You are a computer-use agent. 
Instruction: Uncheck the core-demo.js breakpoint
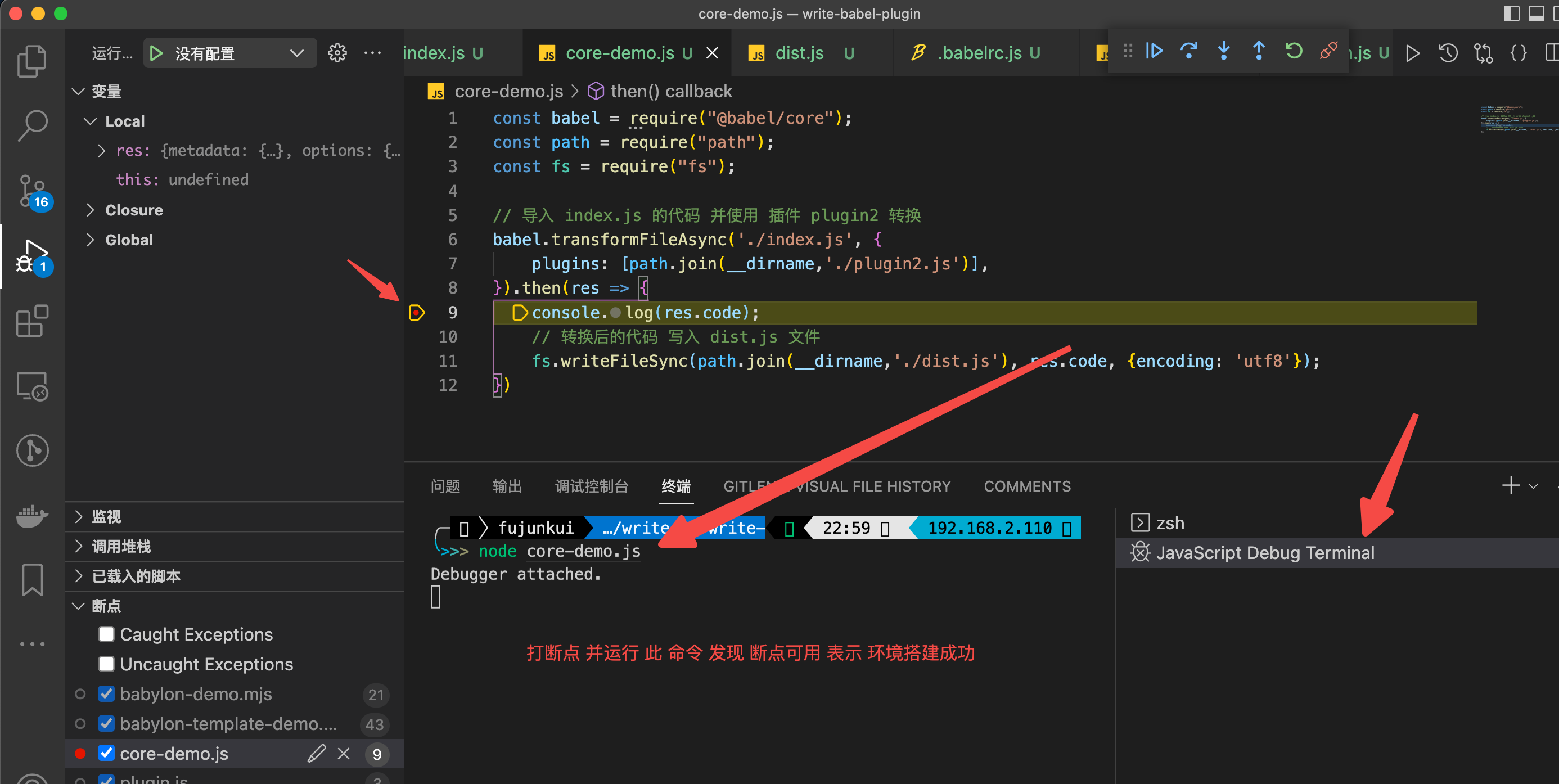pyautogui.click(x=106, y=753)
